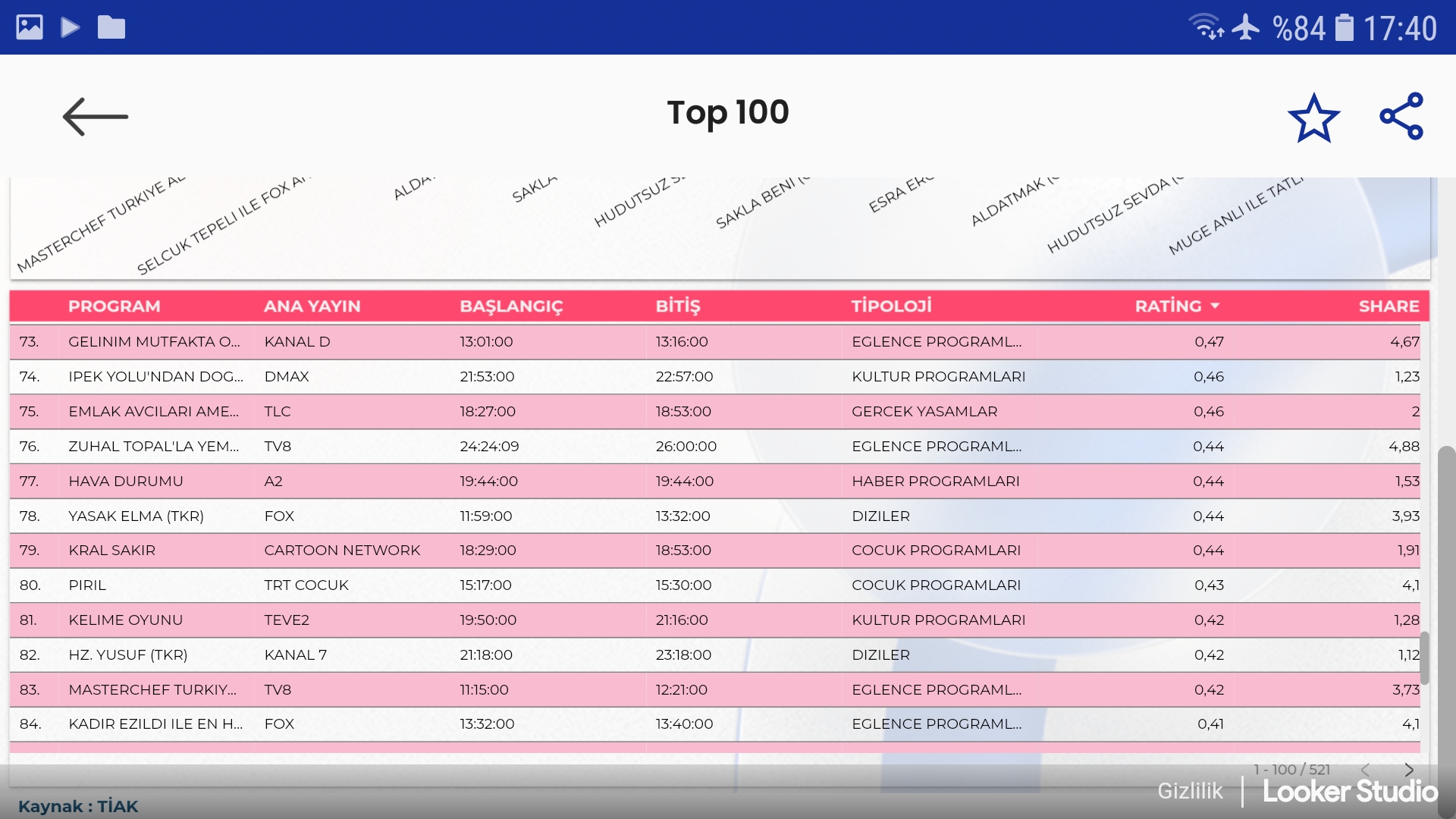The image size is (1456, 819).
Task: Sort the table by the SHARE column
Action: (1389, 306)
